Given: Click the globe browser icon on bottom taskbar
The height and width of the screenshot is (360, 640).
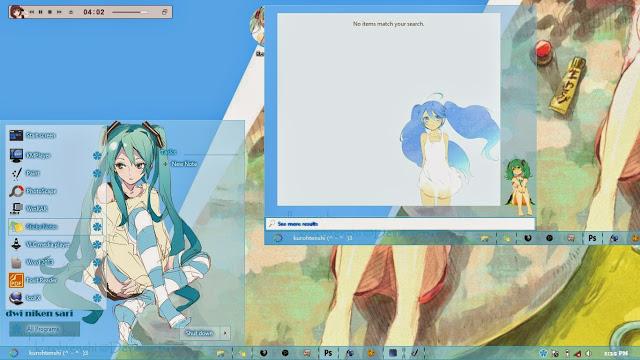Looking at the screenshot, I should coord(350,353).
